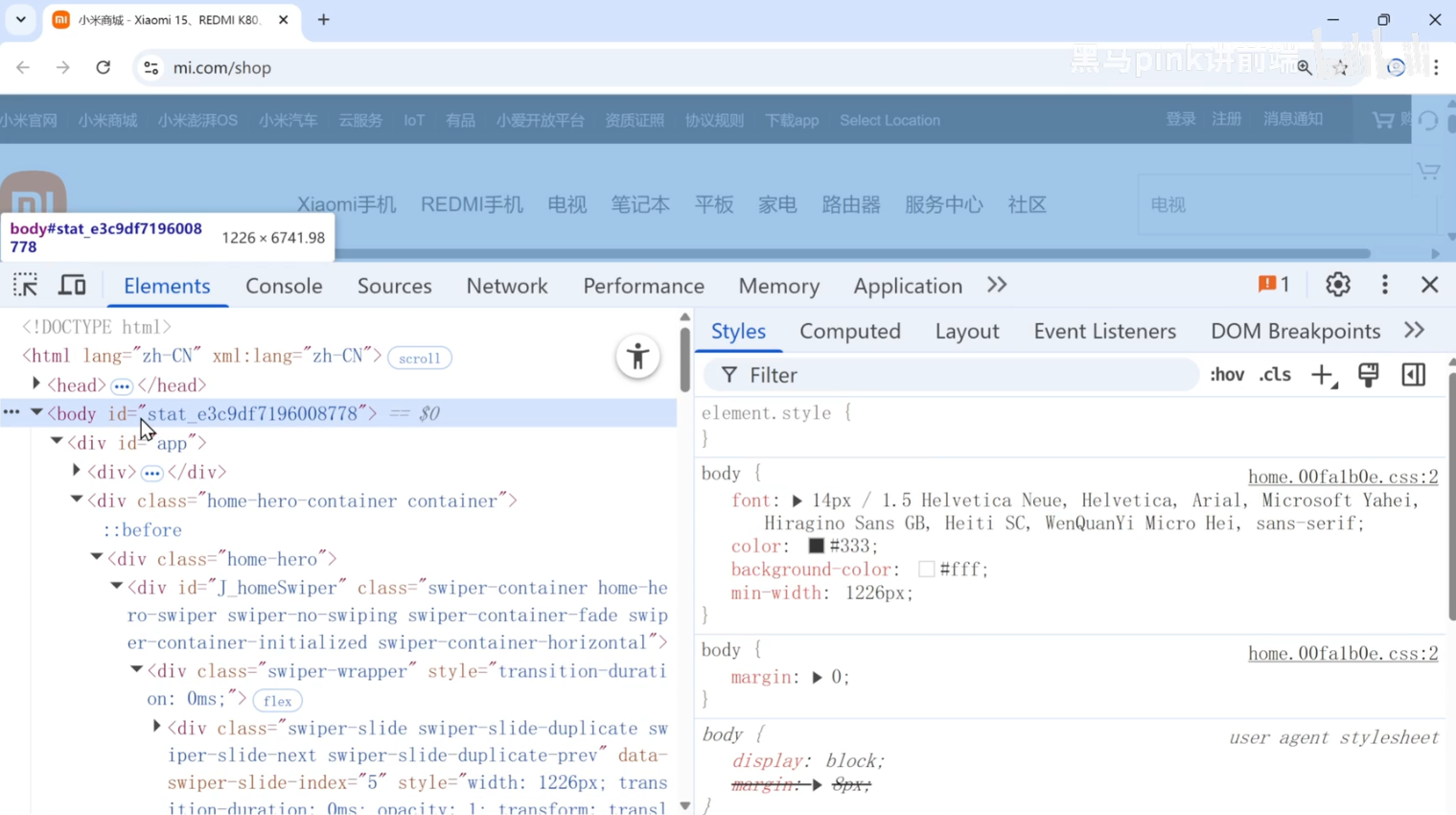
Task: Collapse the div id app node
Action: click(57, 441)
